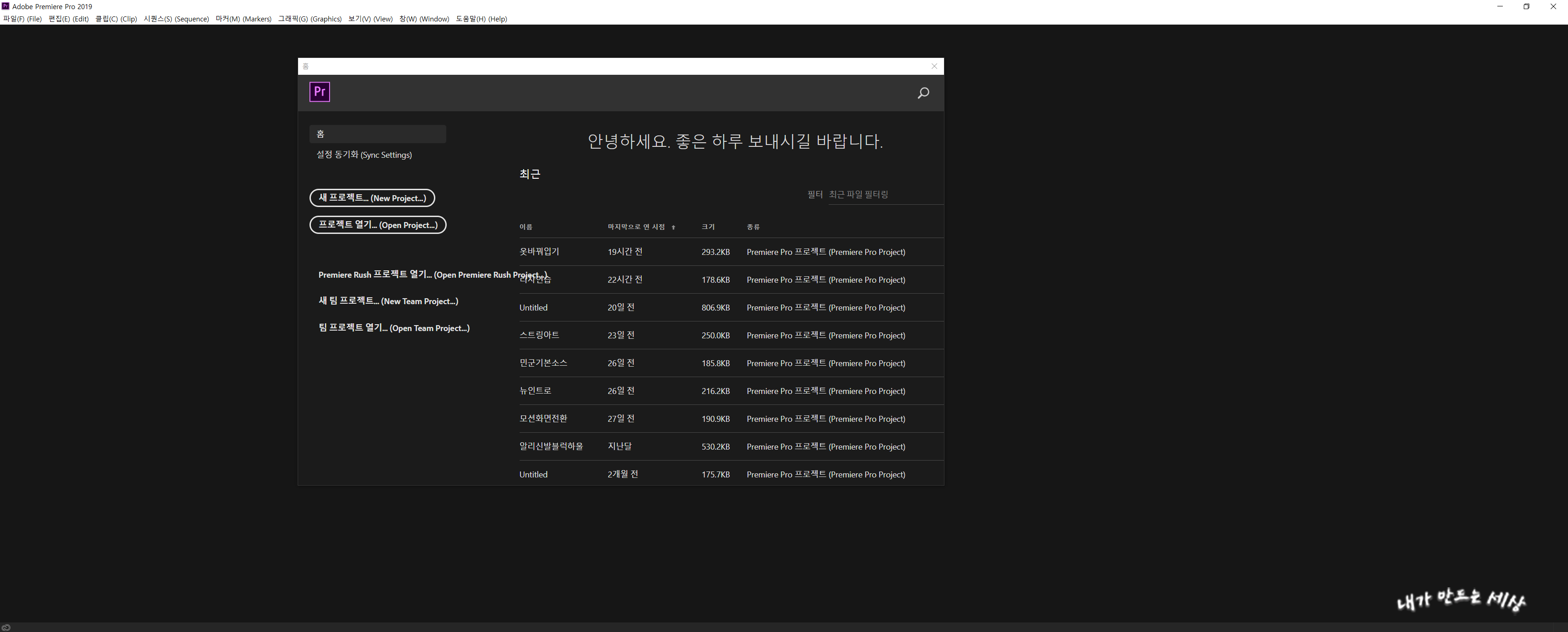1568x632 pixels.
Task: Click 새 팀 프로젝트 (New Team Project) link
Action: (x=388, y=301)
